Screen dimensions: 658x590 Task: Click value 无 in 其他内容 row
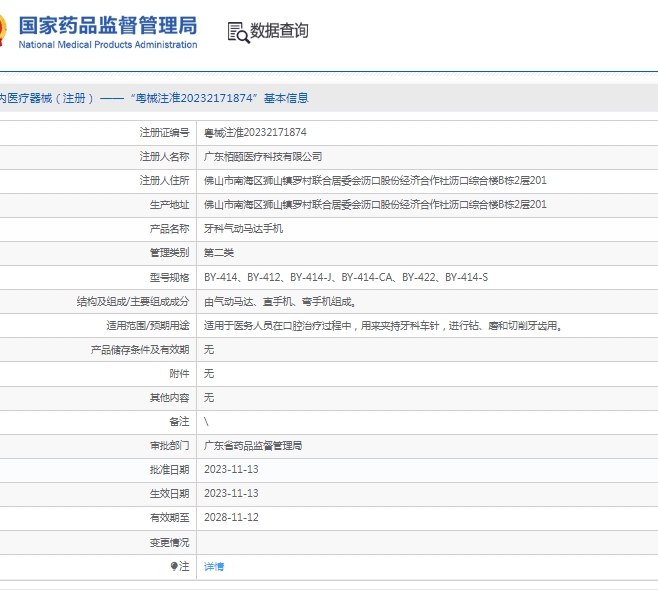click(x=209, y=397)
